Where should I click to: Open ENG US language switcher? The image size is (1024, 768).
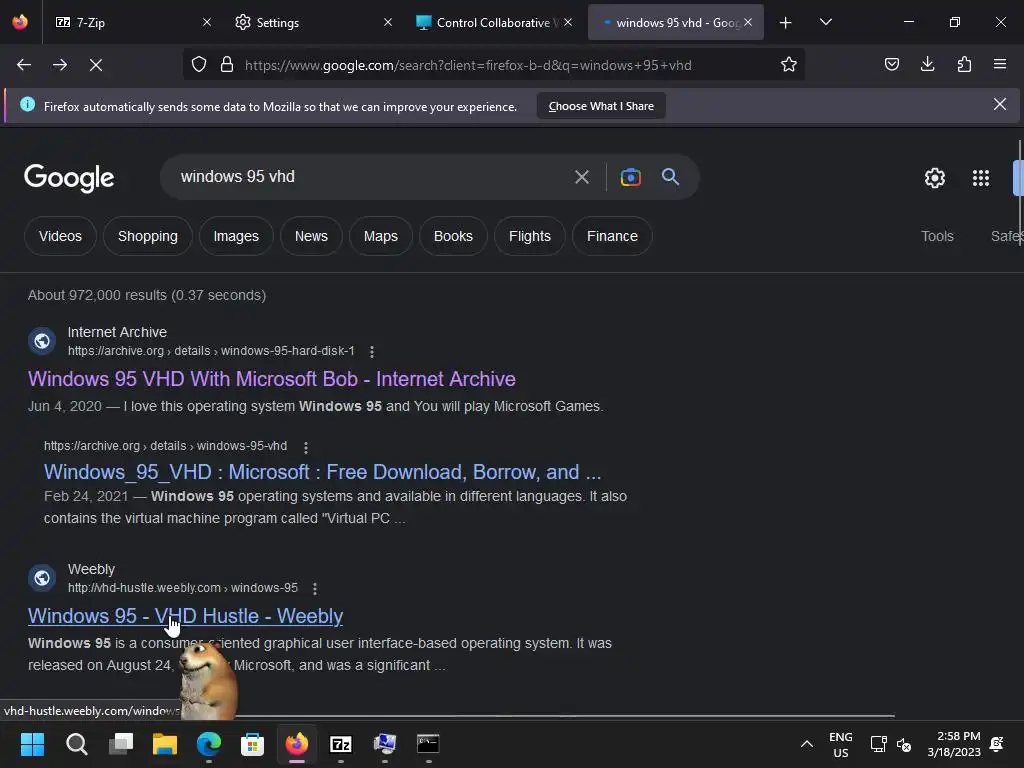click(840, 744)
